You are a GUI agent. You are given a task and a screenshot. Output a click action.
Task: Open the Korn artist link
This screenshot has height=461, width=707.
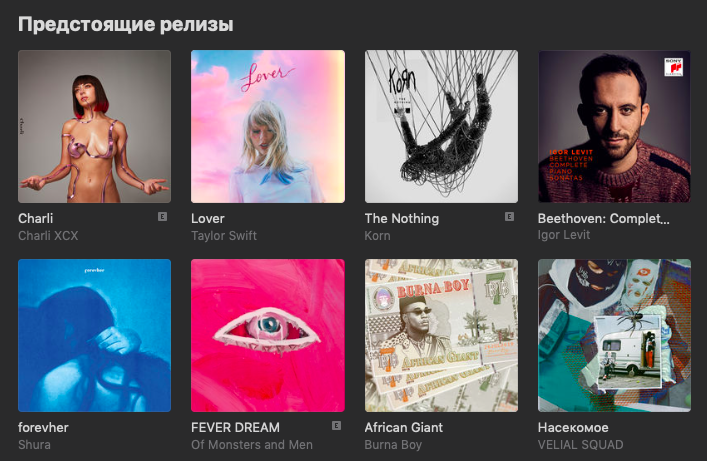pyautogui.click(x=377, y=235)
